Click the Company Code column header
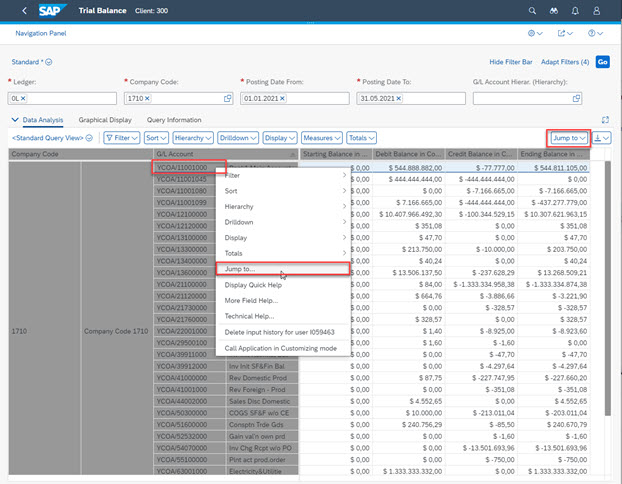622x484 pixels. (81, 154)
